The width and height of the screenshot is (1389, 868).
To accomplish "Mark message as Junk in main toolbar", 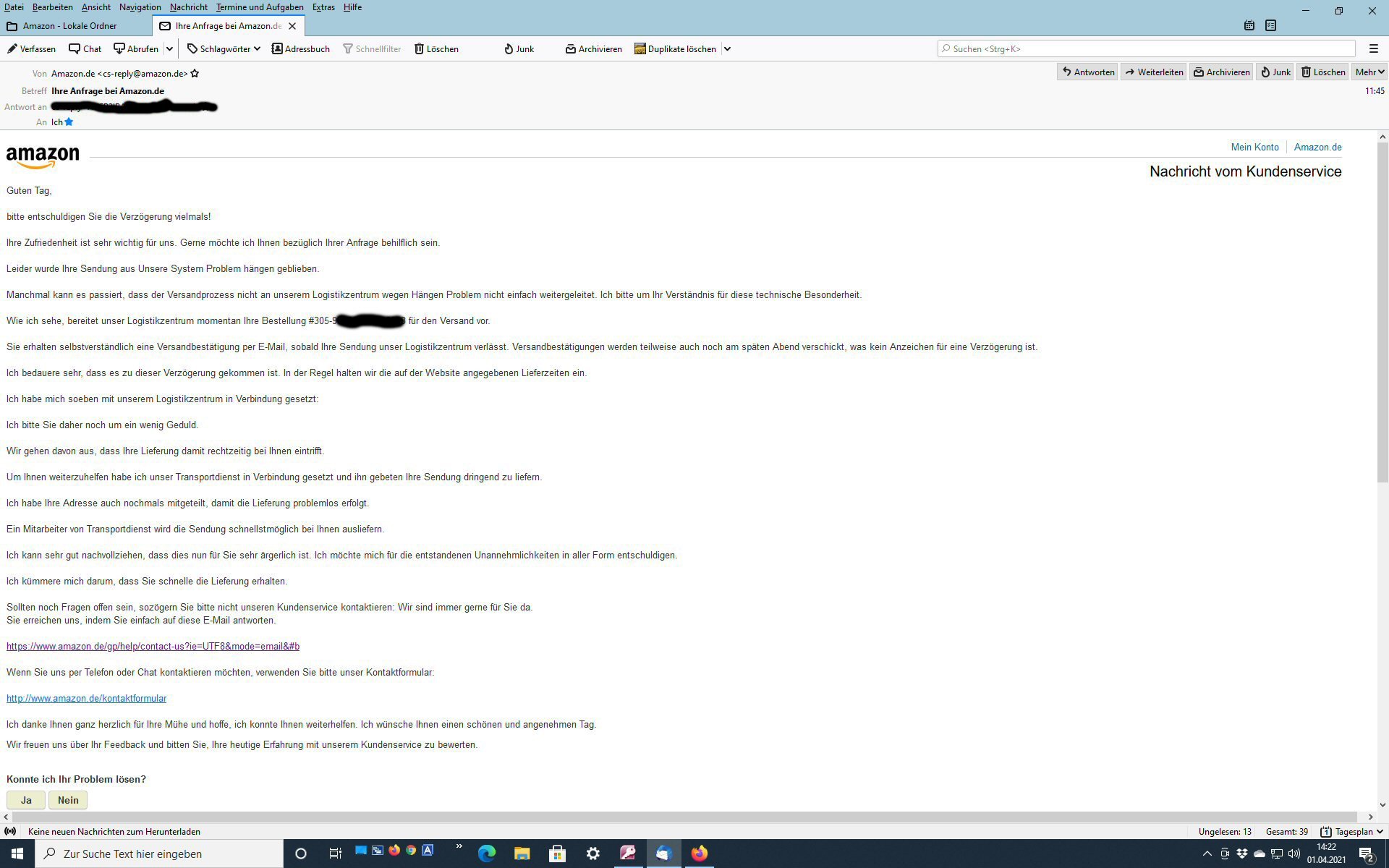I will tap(519, 49).
